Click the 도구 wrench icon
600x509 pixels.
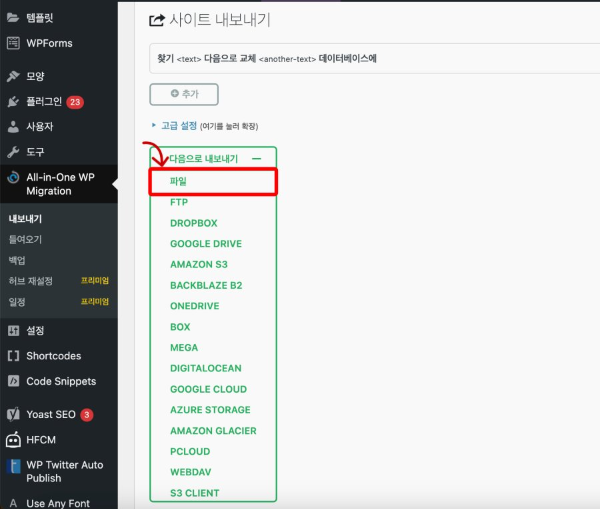tap(13, 152)
